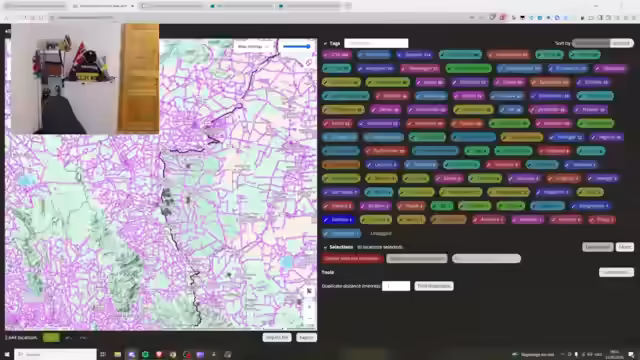Click the map zoom in button
This screenshot has width=640, height=360.
(309, 307)
